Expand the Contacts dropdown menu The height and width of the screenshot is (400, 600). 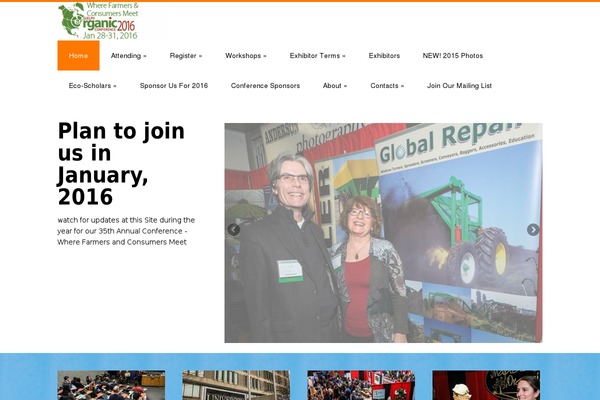[387, 86]
